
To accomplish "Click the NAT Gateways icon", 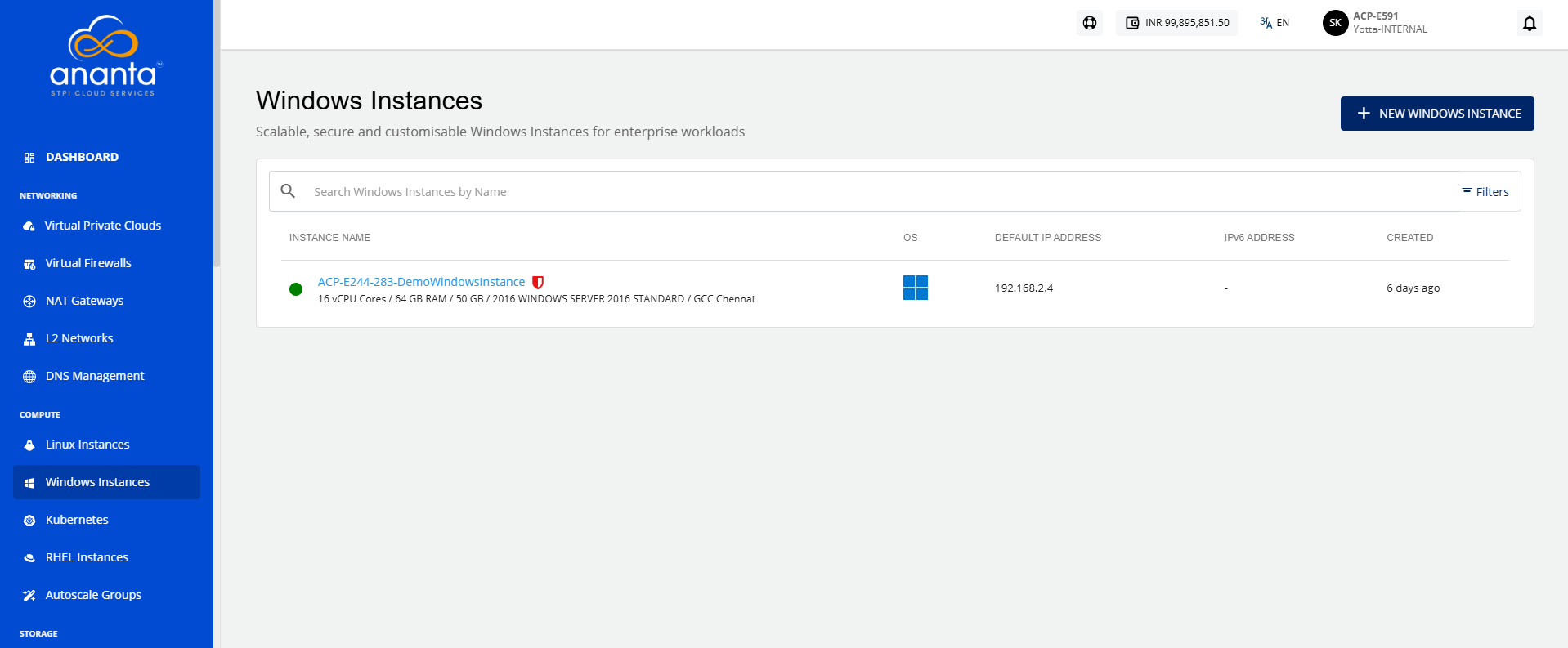I will [x=29, y=302].
